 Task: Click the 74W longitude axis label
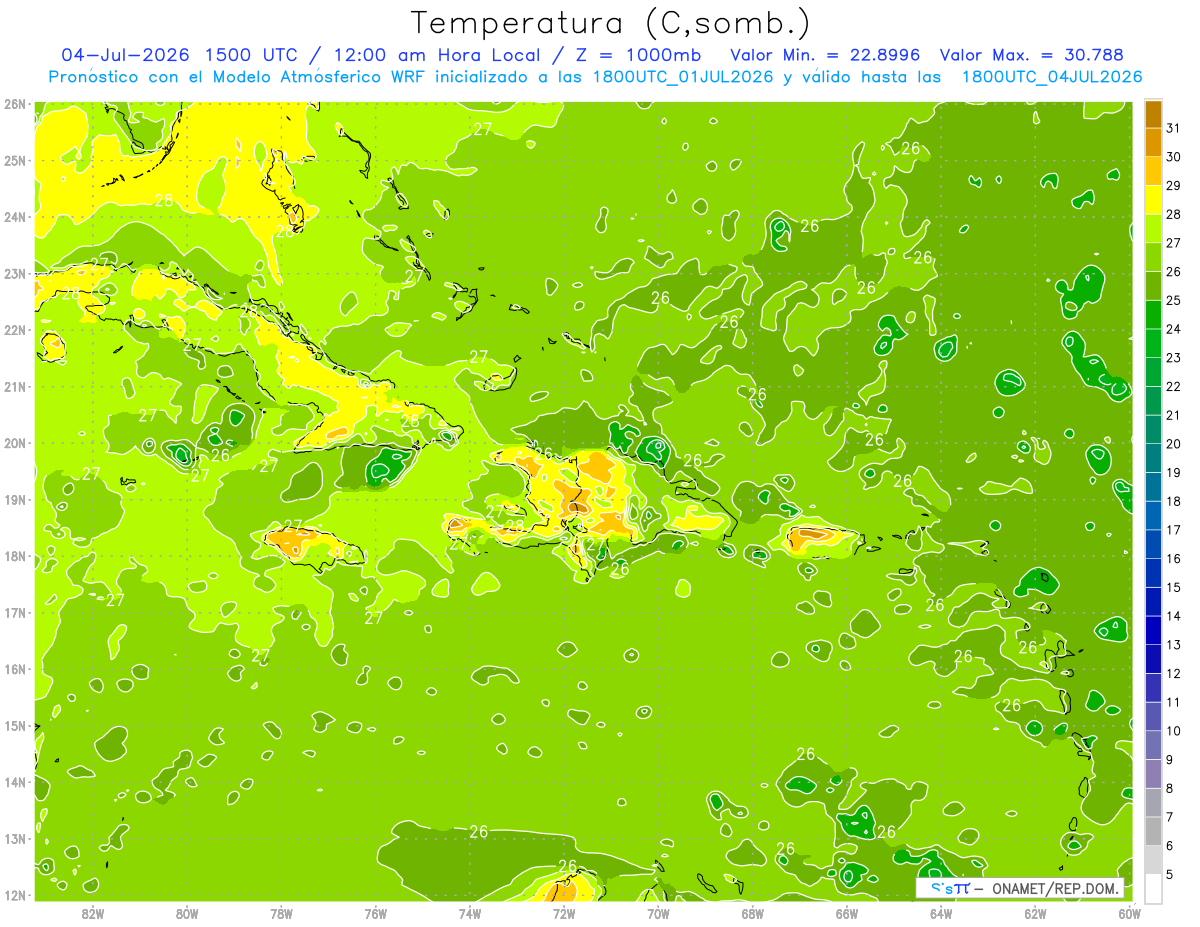pos(469,913)
